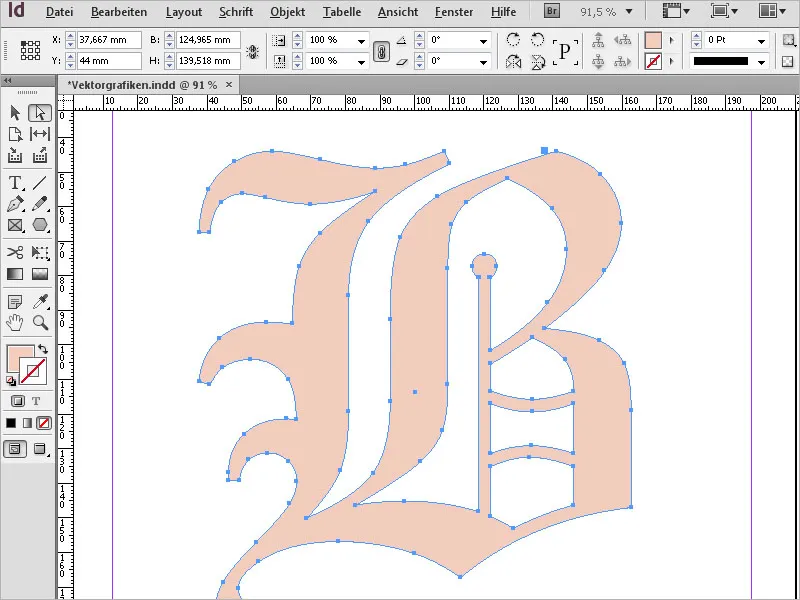The height and width of the screenshot is (600, 800).
Task: Select the Polygon tool
Action: point(40,225)
